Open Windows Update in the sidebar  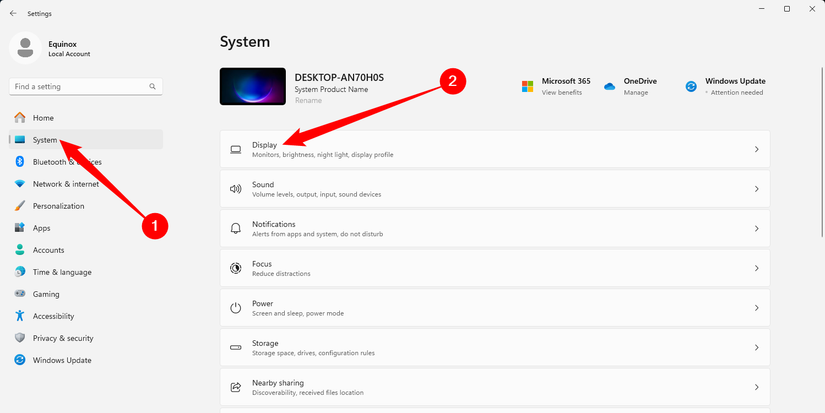click(61, 360)
